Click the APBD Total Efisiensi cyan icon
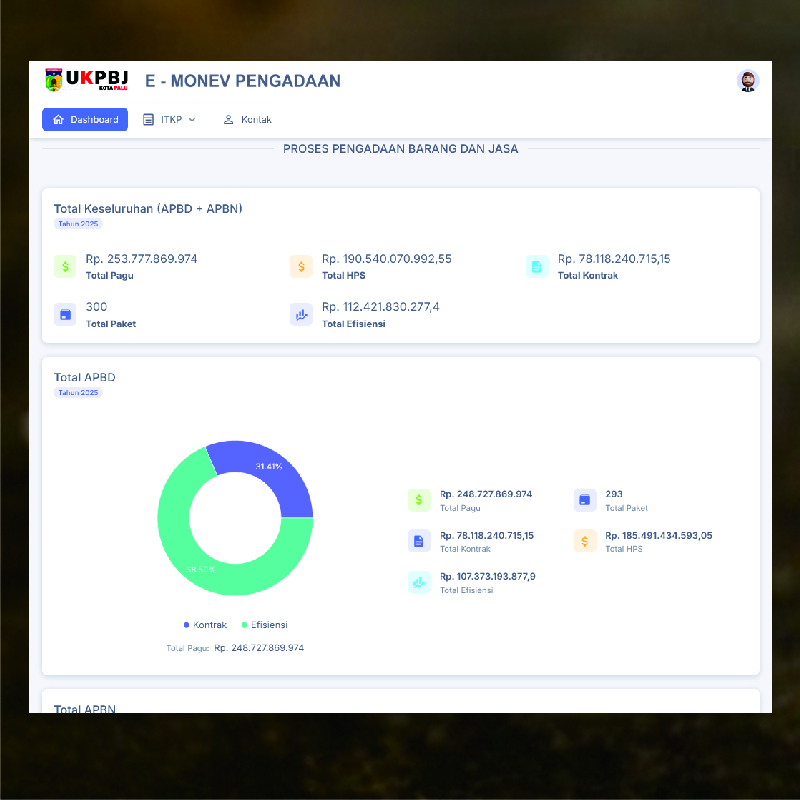 pyautogui.click(x=419, y=583)
